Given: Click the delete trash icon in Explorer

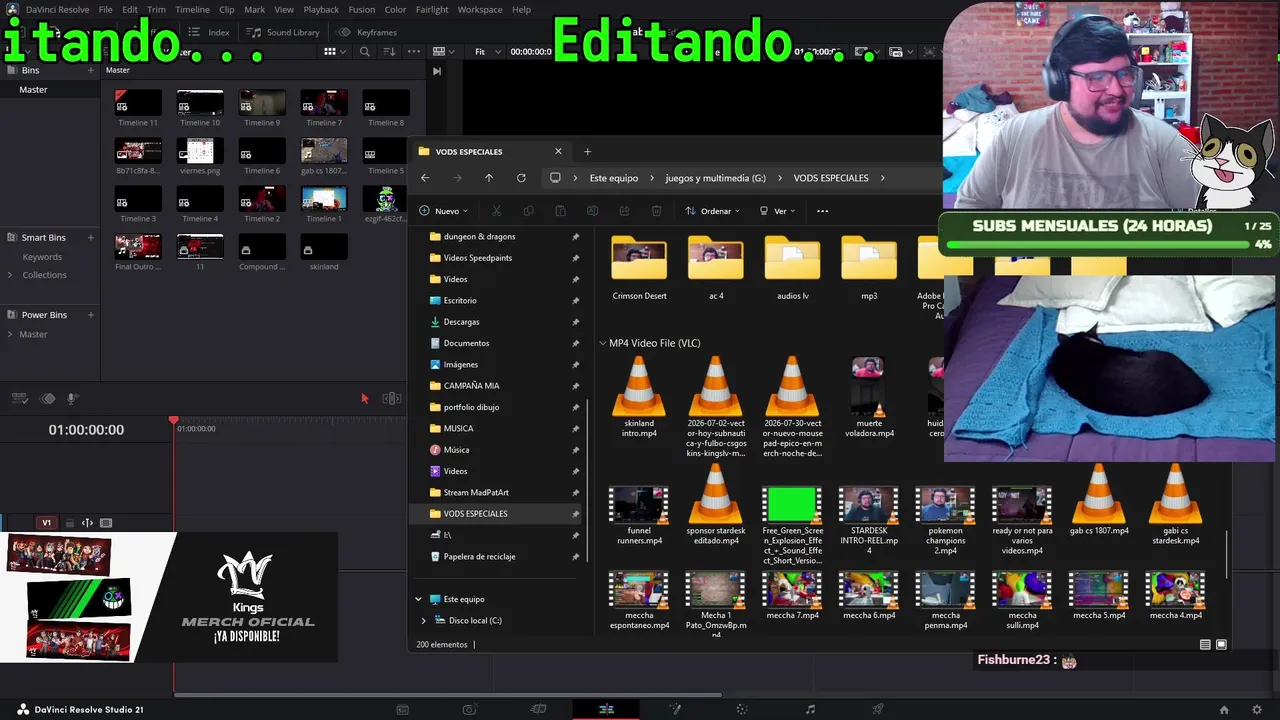Looking at the screenshot, I should click(x=656, y=211).
